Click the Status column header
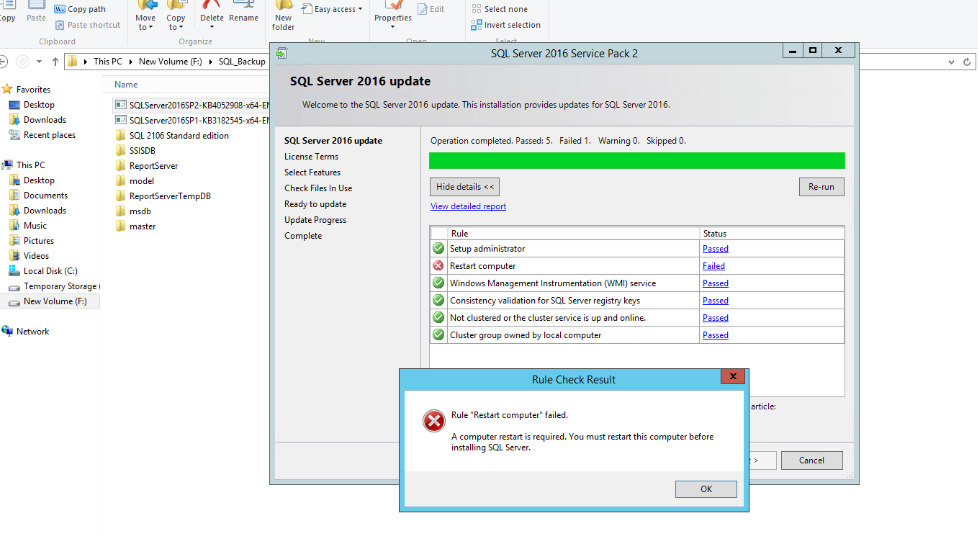The image size is (978, 537). click(772, 233)
